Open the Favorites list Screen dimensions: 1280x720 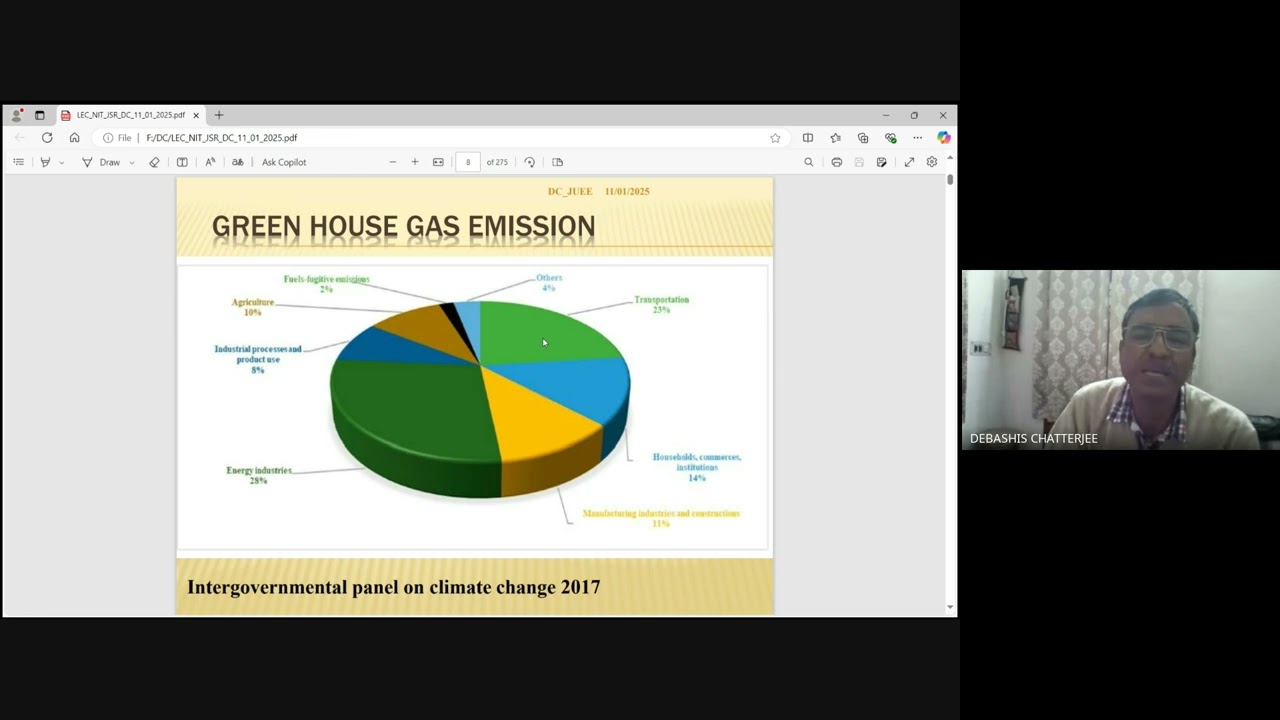click(835, 138)
